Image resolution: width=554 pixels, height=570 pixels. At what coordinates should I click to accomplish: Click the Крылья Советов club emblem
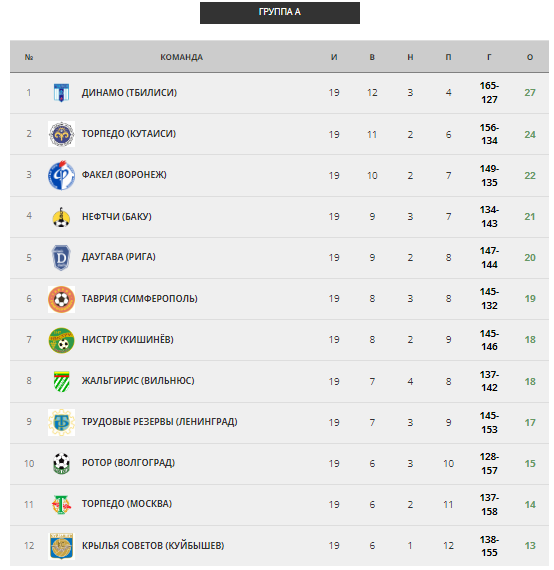click(x=61, y=546)
